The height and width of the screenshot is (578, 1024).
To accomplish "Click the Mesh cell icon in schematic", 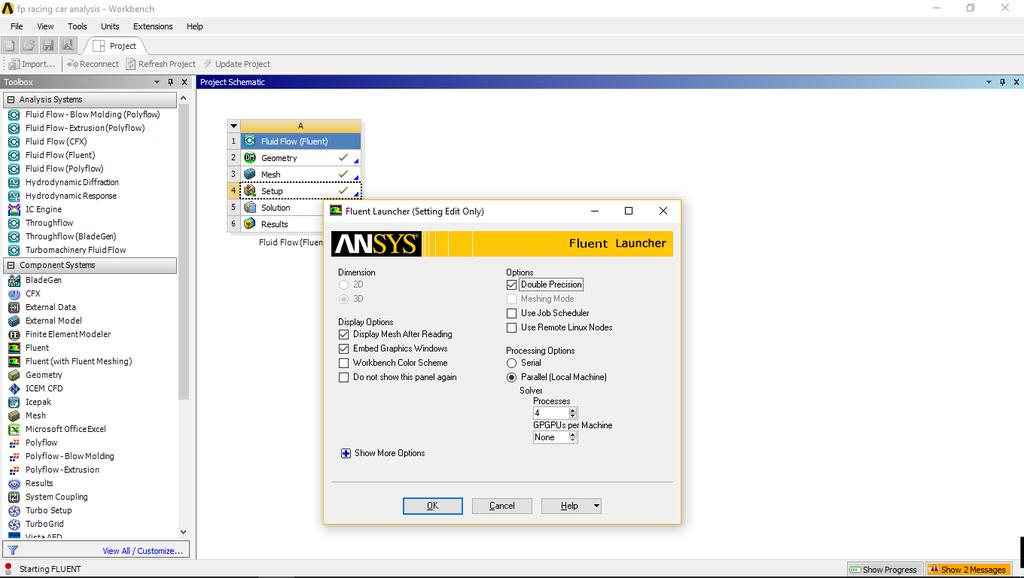I will [249, 174].
